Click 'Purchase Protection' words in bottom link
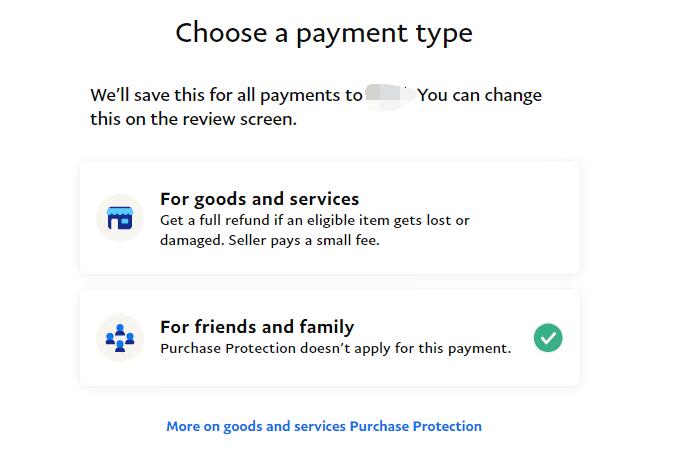Screen dimensions: 674x474 point(416,426)
